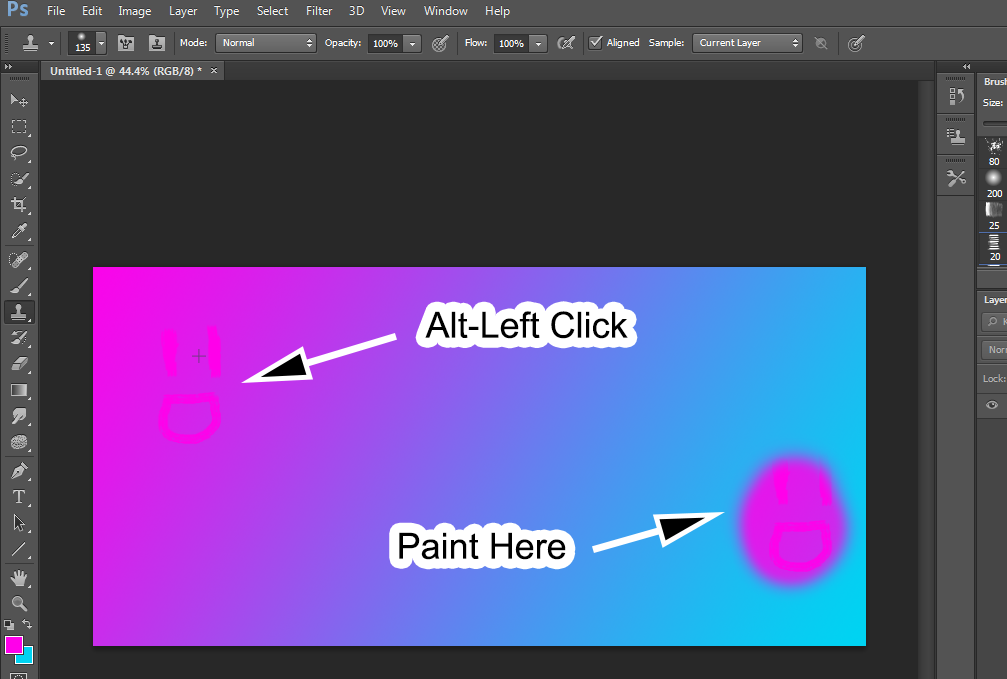This screenshot has height=679, width=1007.
Task: Choose the Eyedropper tool
Action: [x=18, y=232]
